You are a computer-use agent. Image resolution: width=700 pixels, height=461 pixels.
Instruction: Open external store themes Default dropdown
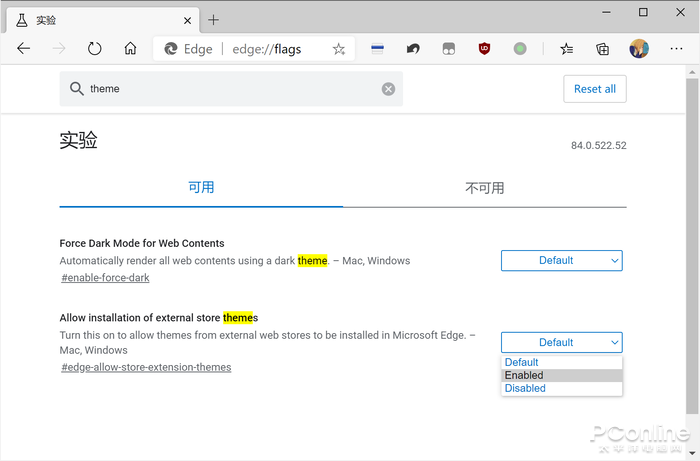(x=562, y=342)
